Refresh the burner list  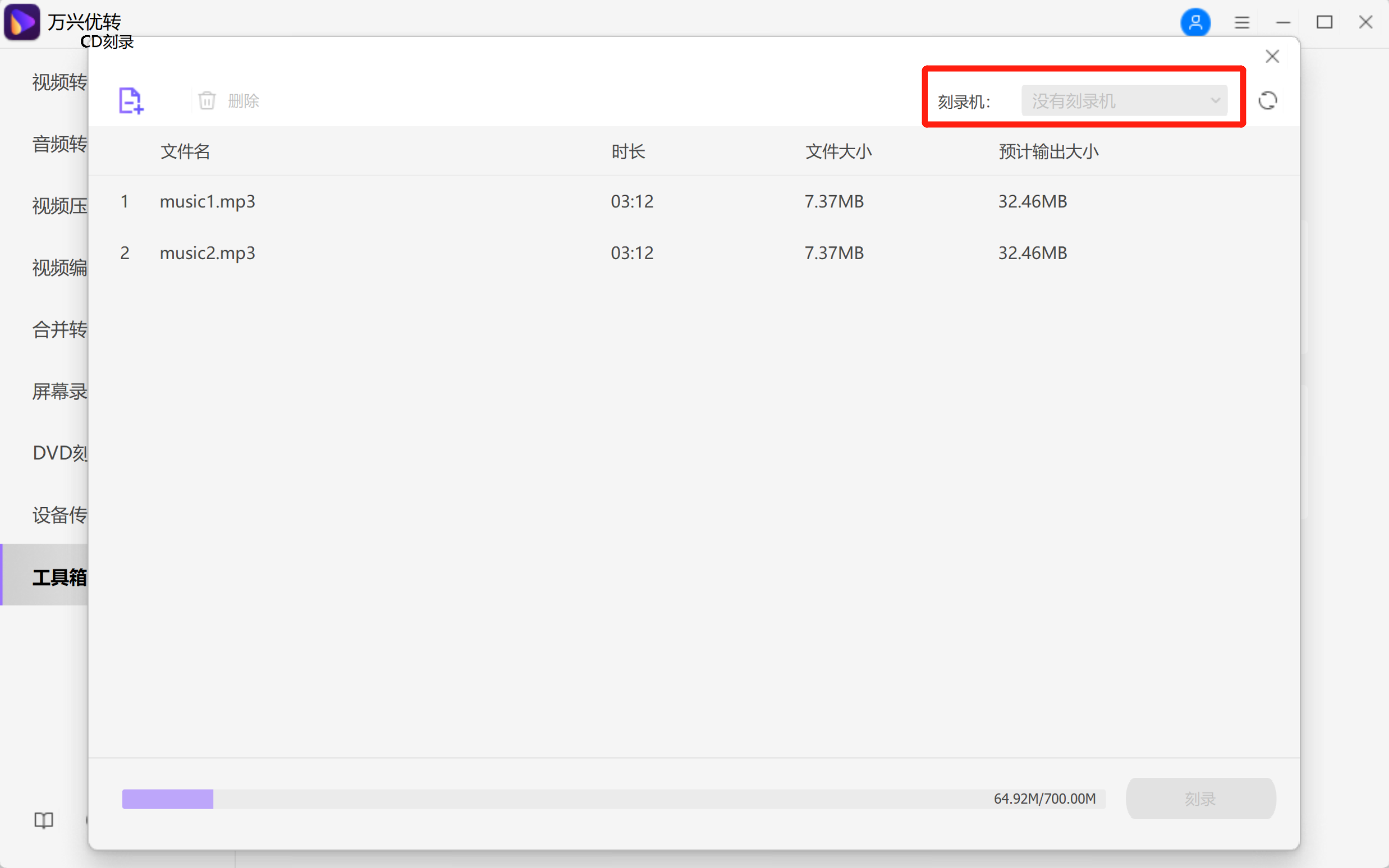coord(1267,101)
